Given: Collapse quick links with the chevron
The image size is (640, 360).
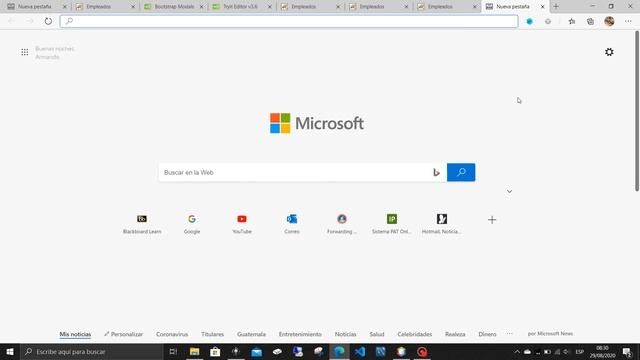Looking at the screenshot, I should pos(509,191).
